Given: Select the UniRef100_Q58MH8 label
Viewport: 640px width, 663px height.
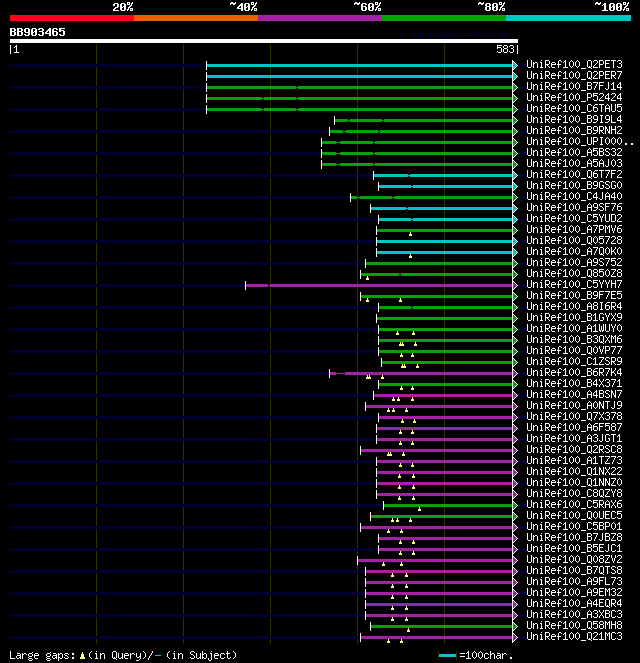Looking at the screenshot, I should (x=574, y=625).
